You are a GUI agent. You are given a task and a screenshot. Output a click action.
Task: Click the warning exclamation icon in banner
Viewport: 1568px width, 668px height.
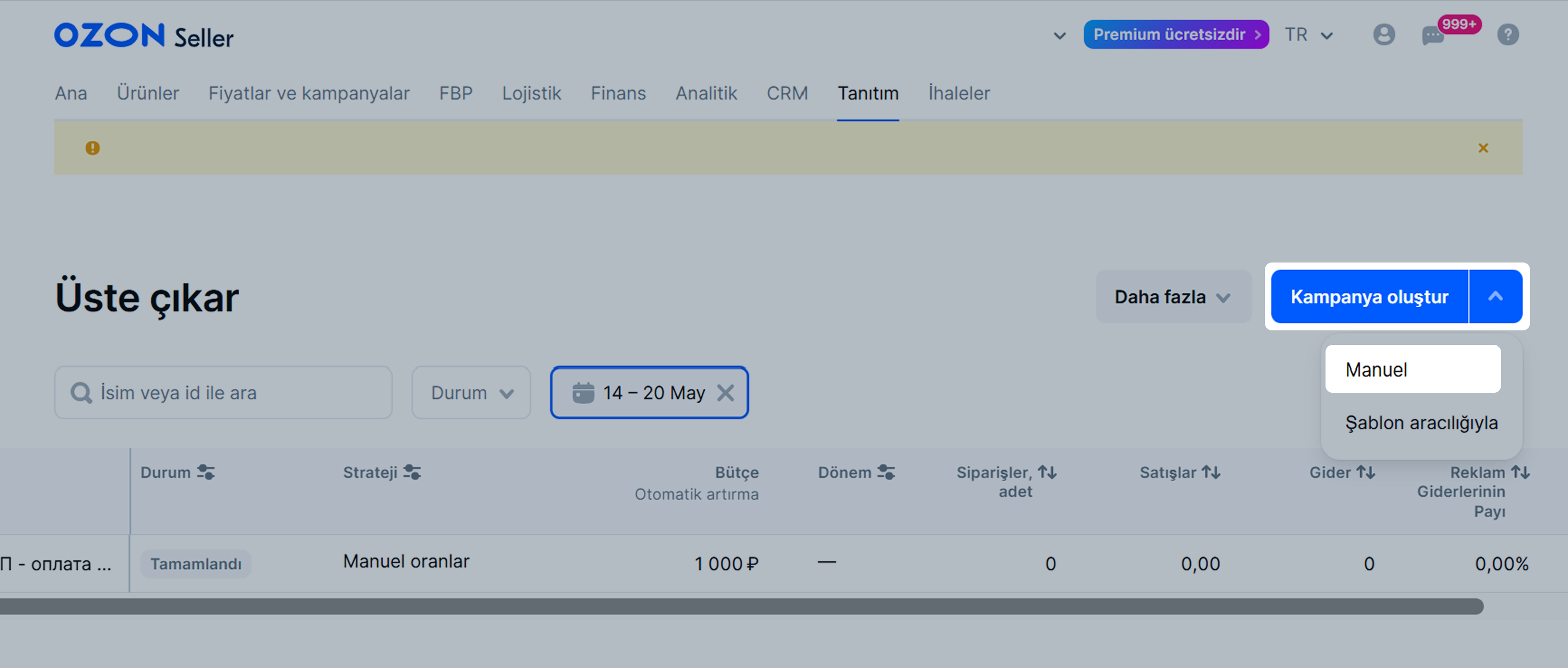tap(93, 148)
